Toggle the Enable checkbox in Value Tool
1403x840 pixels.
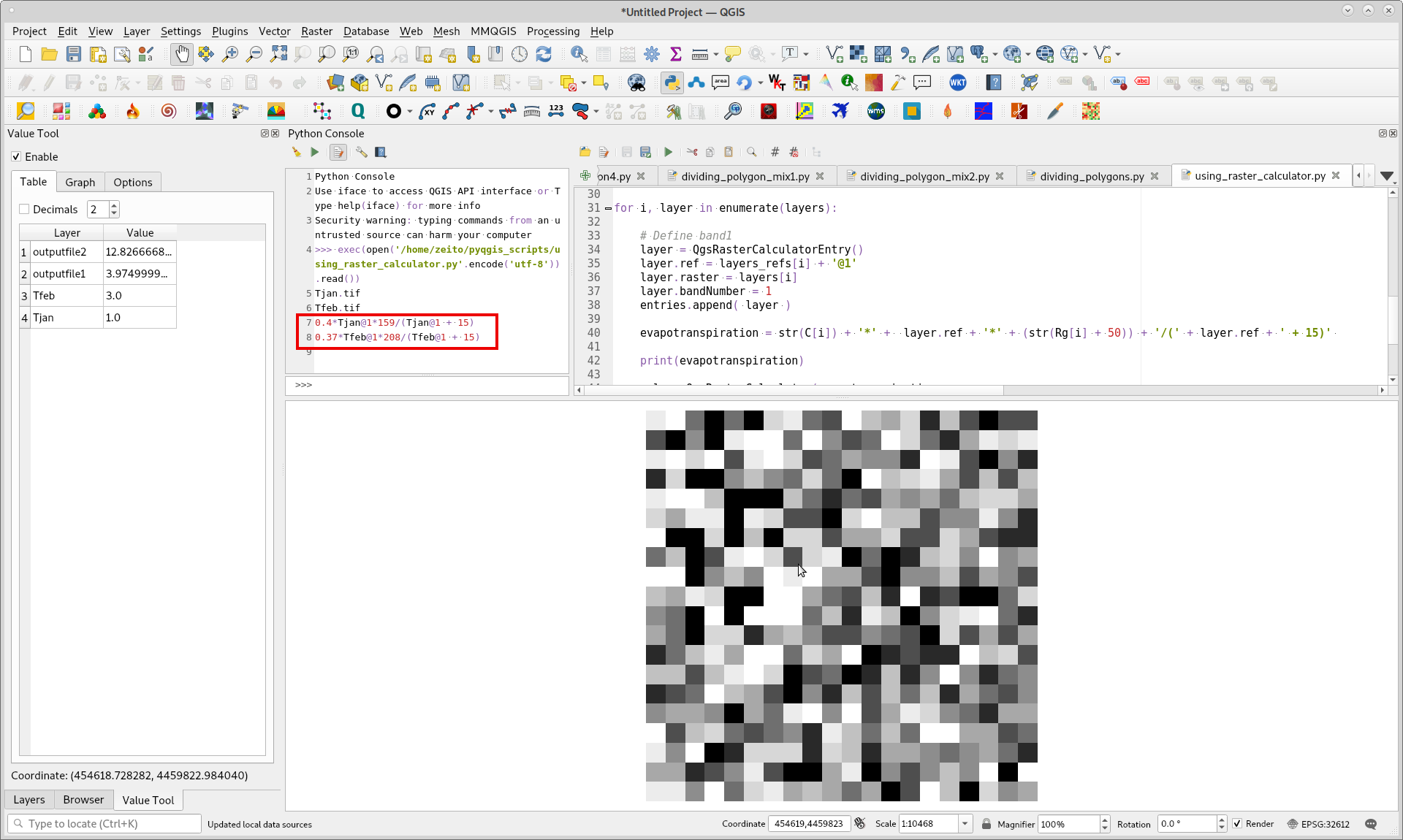click(16, 157)
